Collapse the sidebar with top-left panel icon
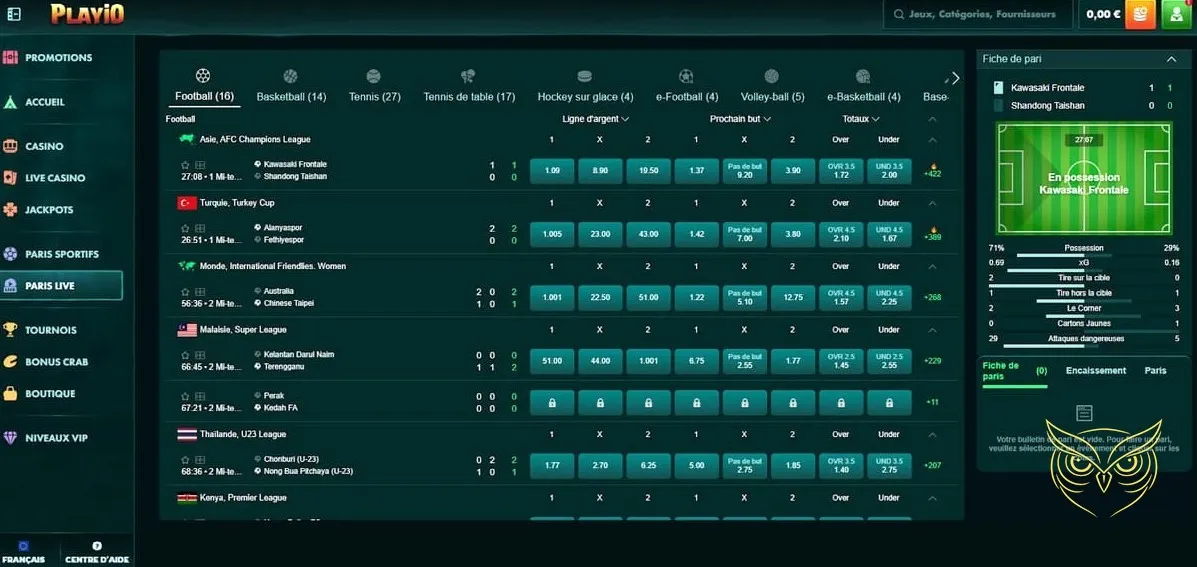 click(14, 14)
